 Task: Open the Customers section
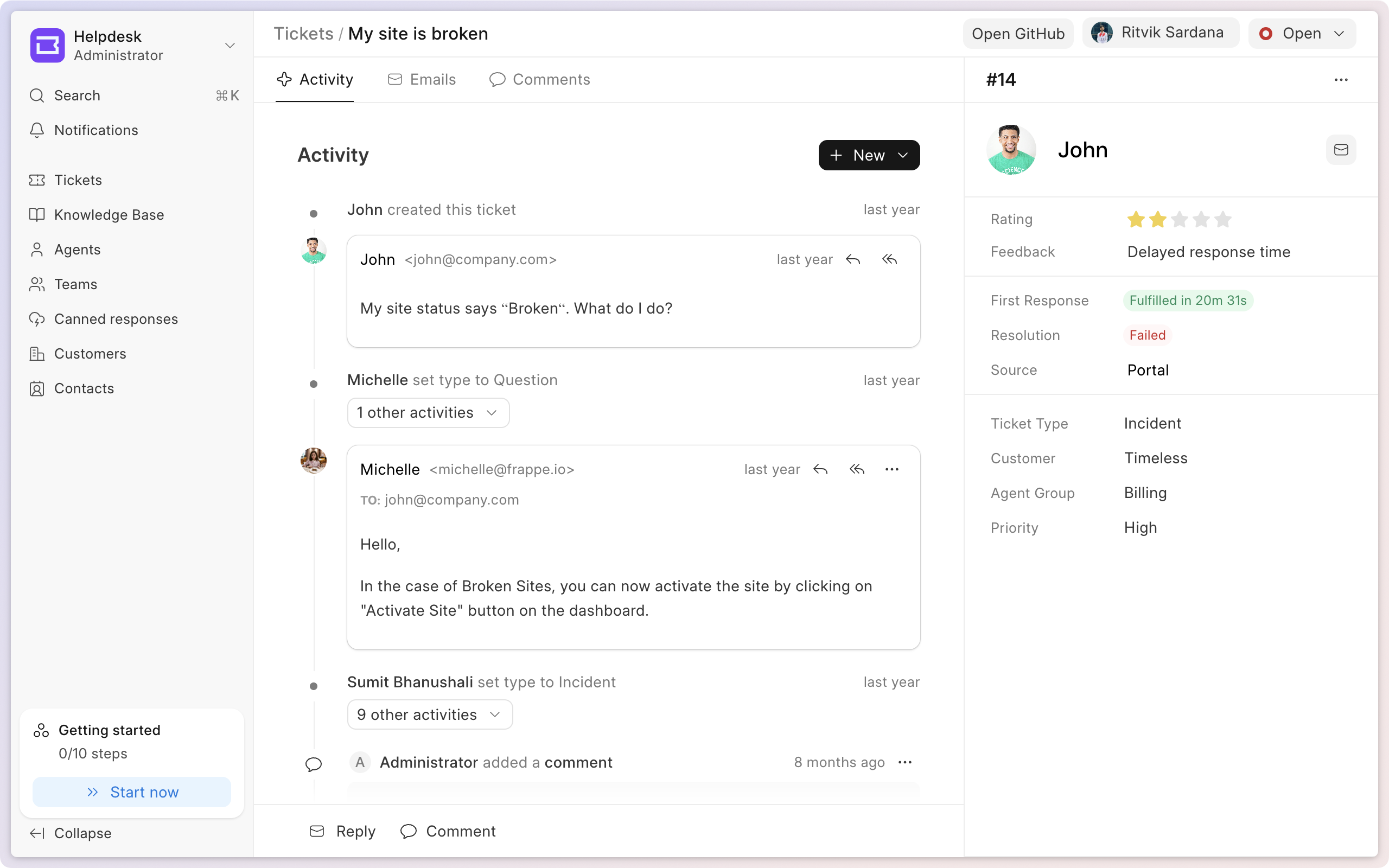[x=90, y=354]
